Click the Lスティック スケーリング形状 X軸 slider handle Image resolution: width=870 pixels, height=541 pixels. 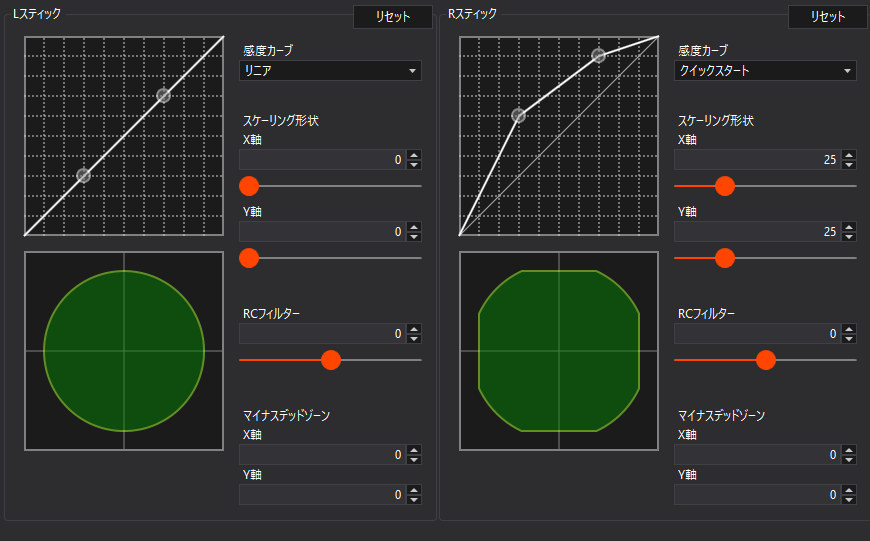pyautogui.click(x=249, y=186)
